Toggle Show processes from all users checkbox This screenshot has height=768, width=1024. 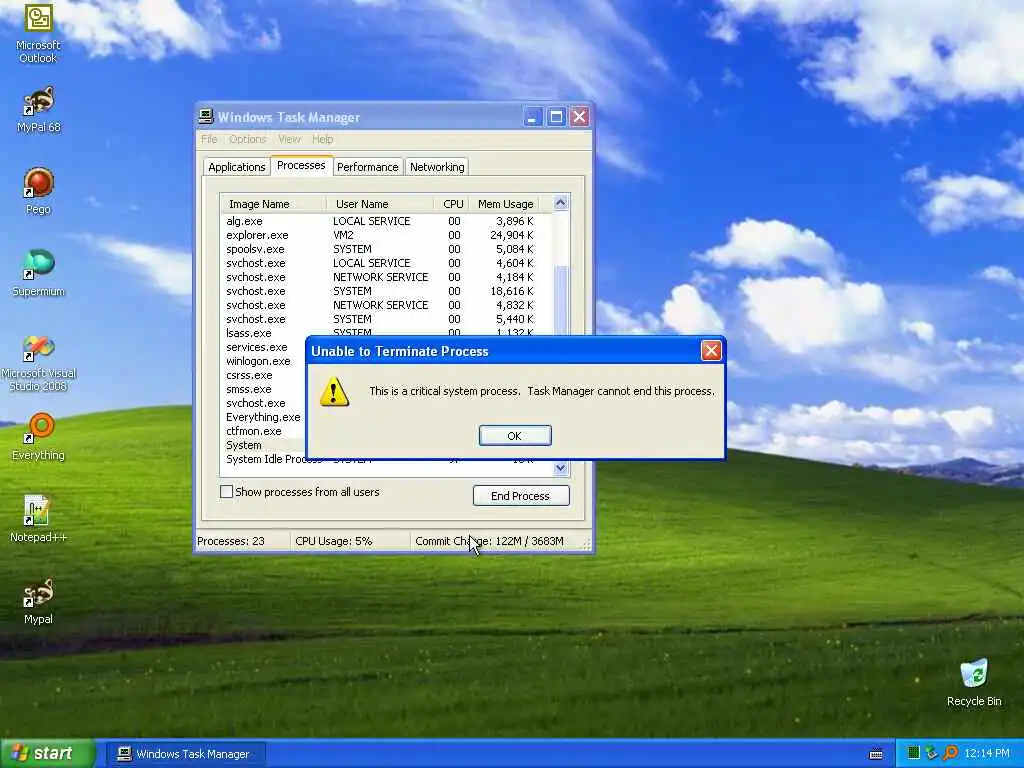pyautogui.click(x=227, y=492)
